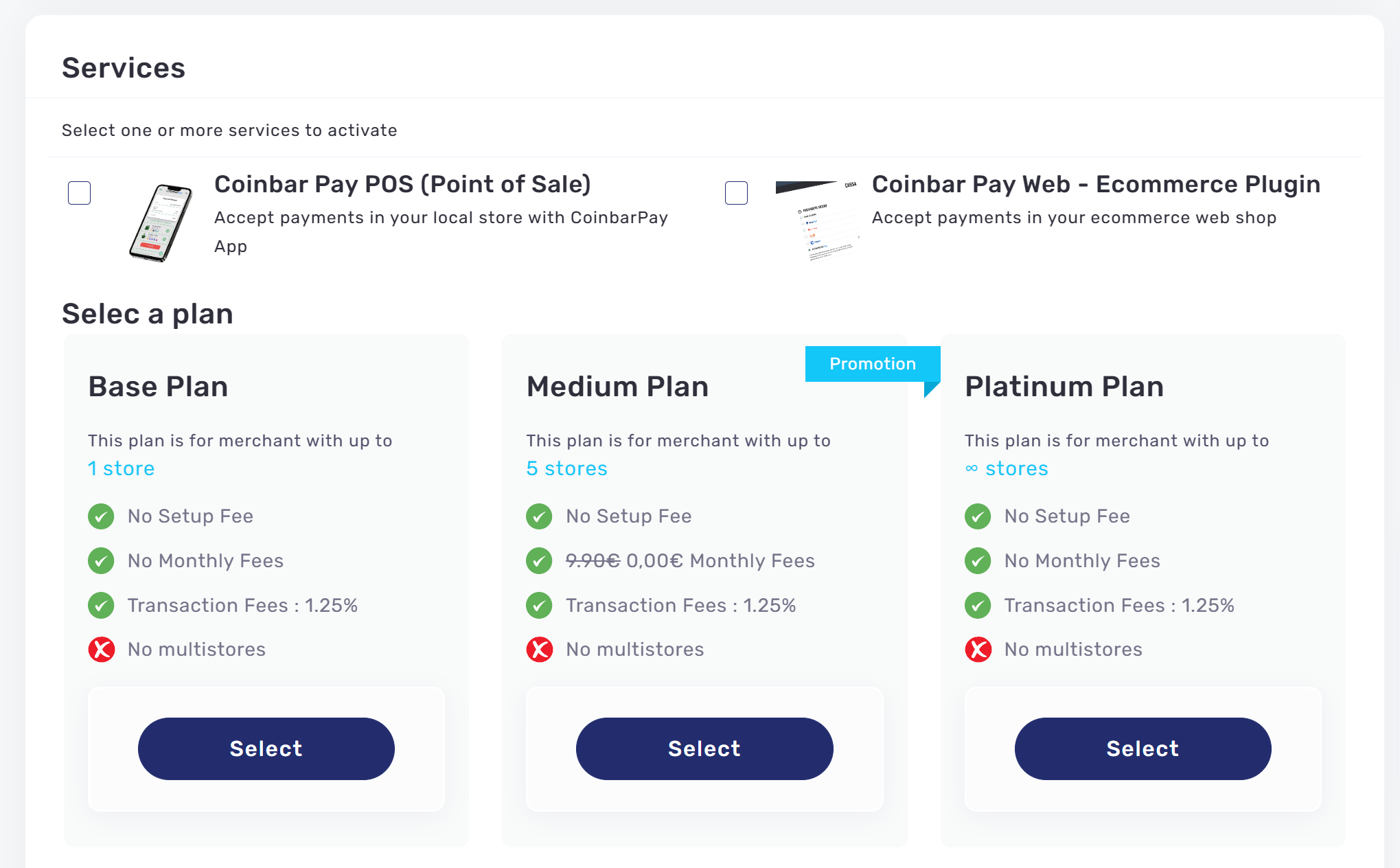Click Platinum Plan's green No Setup Fee checkmark

(978, 516)
